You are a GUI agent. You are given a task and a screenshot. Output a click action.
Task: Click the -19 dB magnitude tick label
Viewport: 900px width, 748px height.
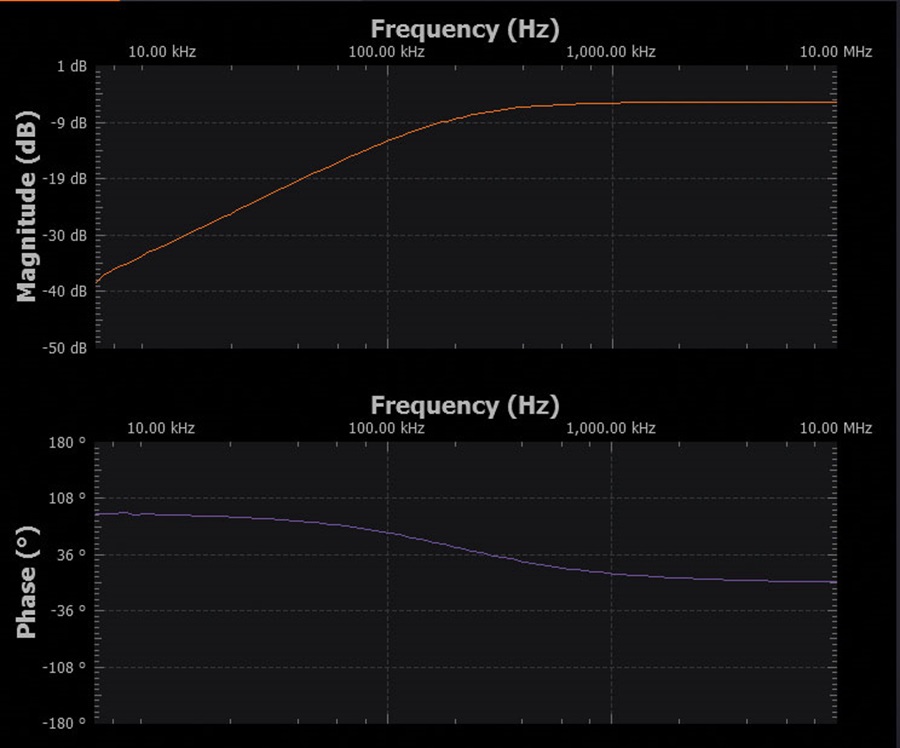click(64, 179)
